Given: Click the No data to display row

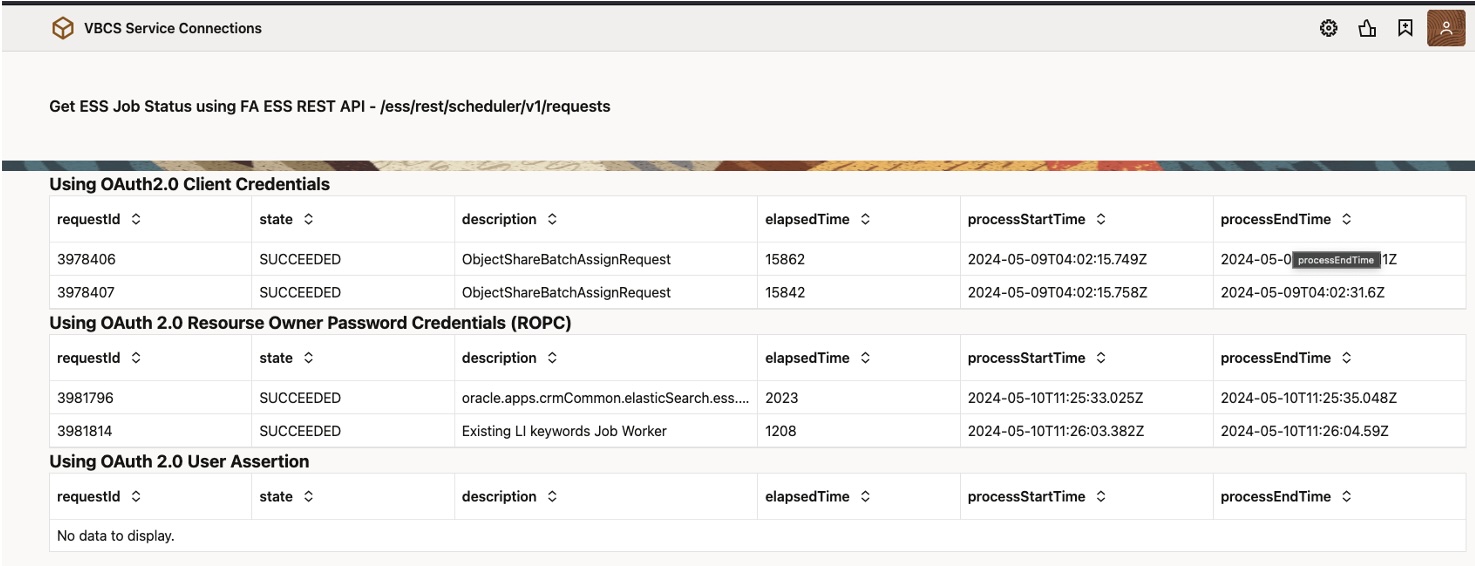Looking at the screenshot, I should [116, 536].
